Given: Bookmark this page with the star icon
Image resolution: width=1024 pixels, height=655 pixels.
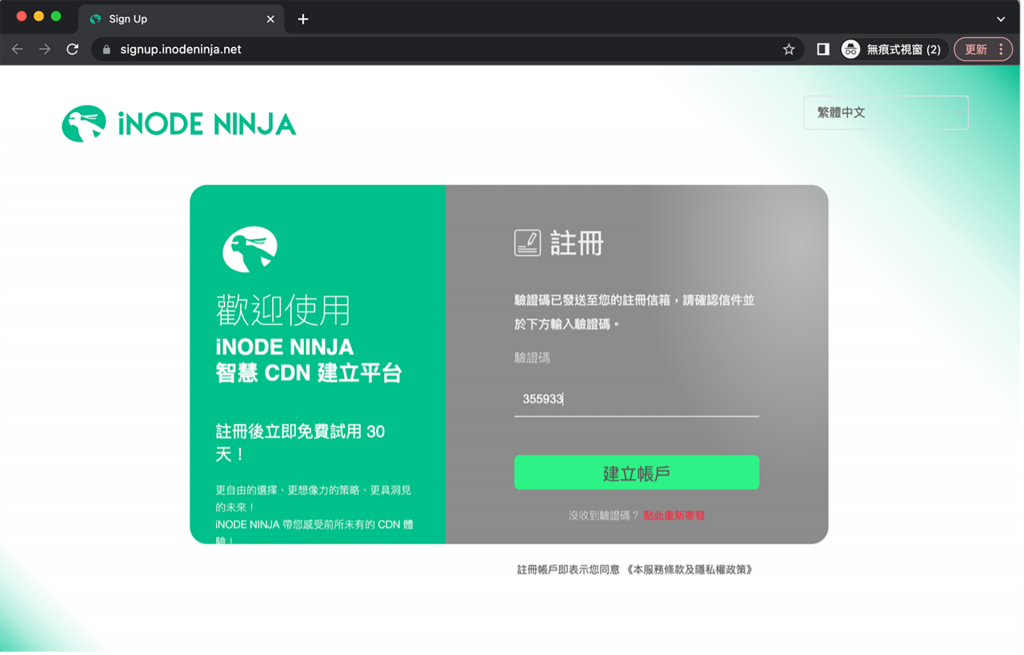Looking at the screenshot, I should click(x=789, y=50).
